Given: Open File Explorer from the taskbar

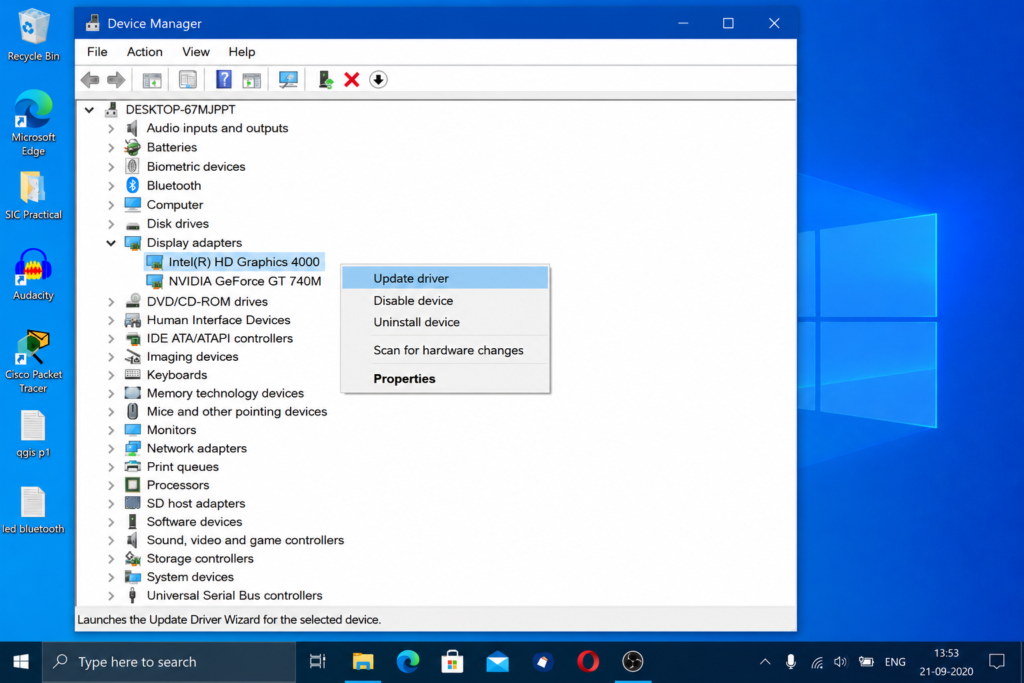Looking at the screenshot, I should click(363, 662).
